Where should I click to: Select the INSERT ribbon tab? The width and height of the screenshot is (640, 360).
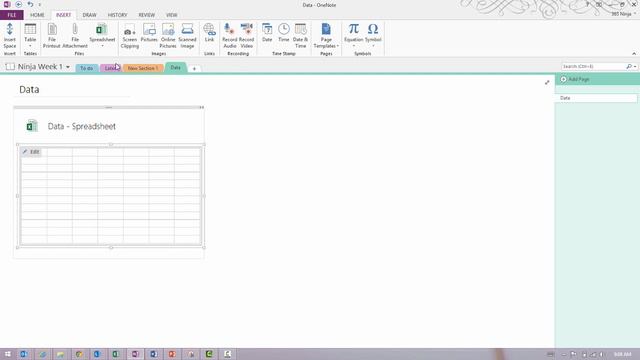(x=63, y=15)
